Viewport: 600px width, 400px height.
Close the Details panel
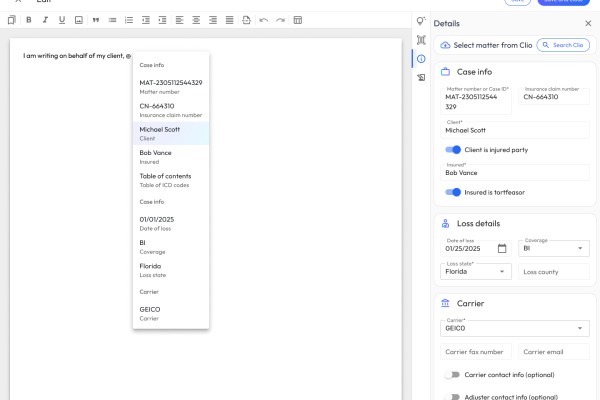pos(587,23)
